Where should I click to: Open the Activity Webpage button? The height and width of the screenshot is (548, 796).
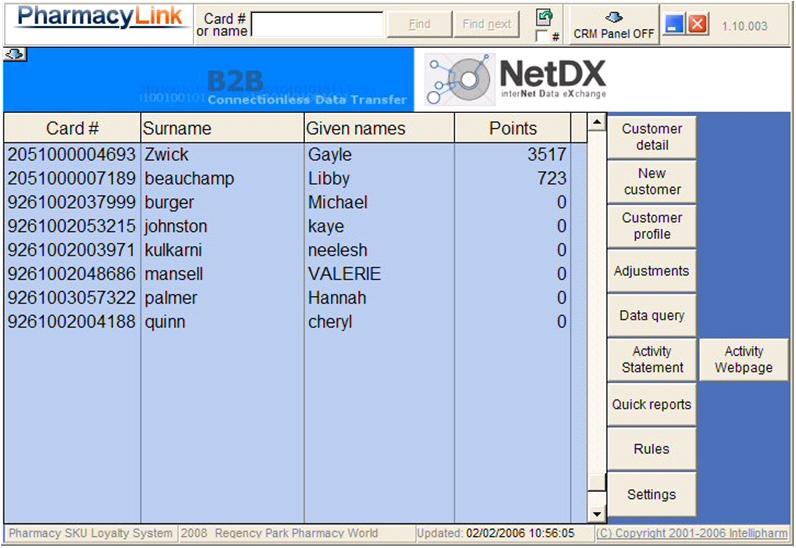click(743, 360)
